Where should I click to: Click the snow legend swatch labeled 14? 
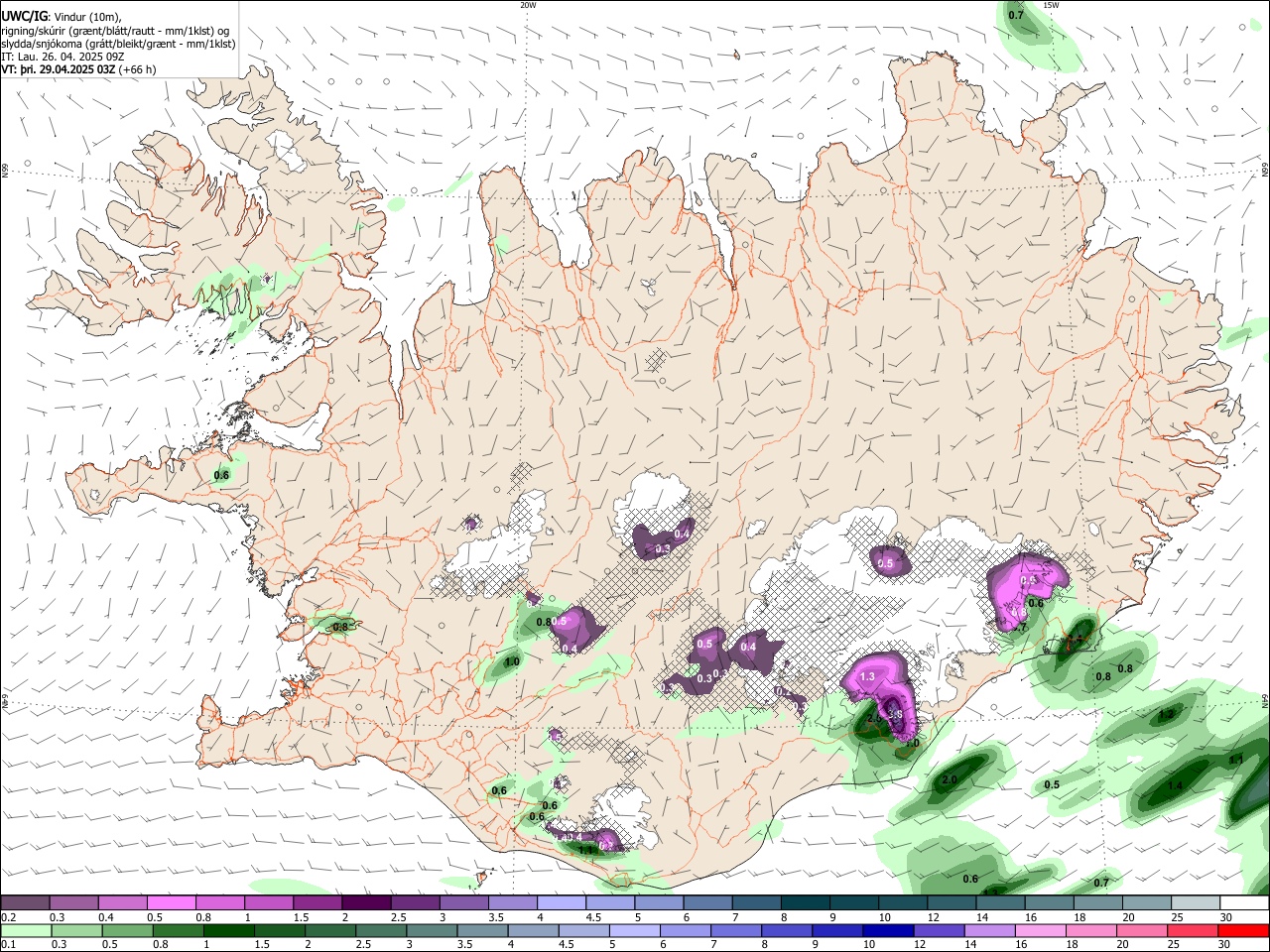point(1000,903)
